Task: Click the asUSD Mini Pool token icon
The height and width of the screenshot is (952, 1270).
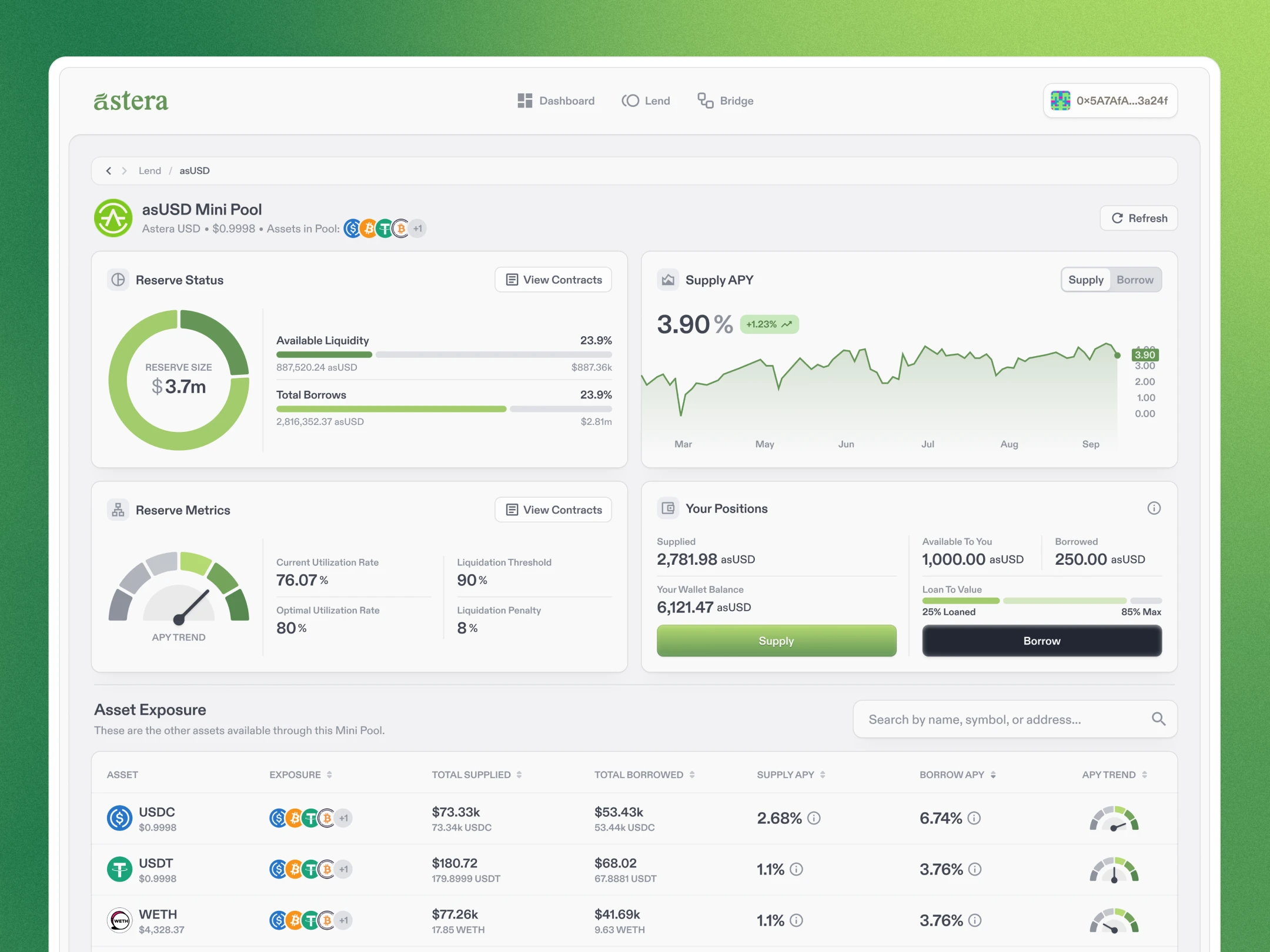Action: [x=113, y=218]
